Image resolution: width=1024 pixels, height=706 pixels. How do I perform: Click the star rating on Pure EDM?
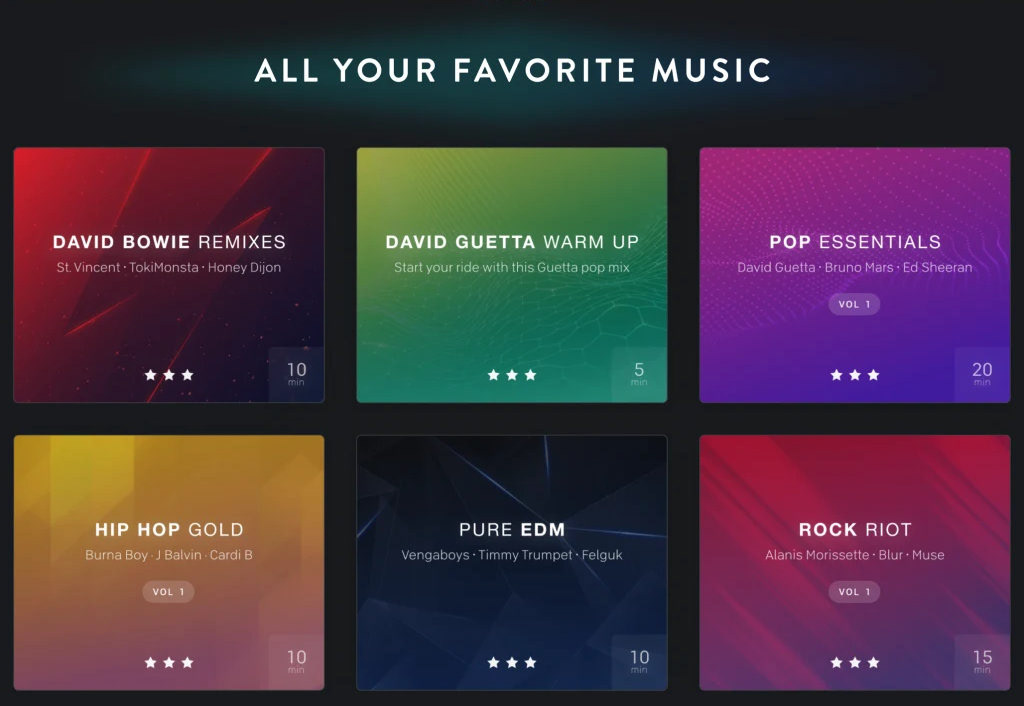[512, 662]
